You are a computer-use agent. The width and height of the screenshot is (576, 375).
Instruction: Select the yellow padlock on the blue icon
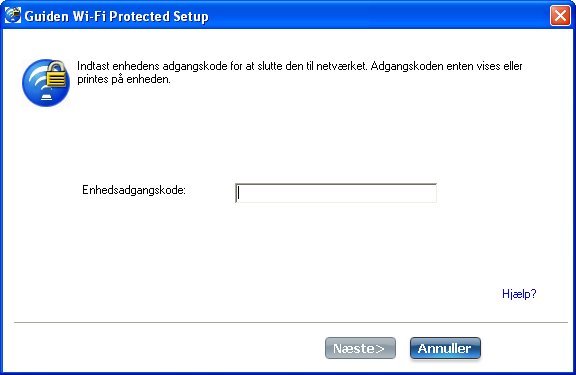[58, 75]
